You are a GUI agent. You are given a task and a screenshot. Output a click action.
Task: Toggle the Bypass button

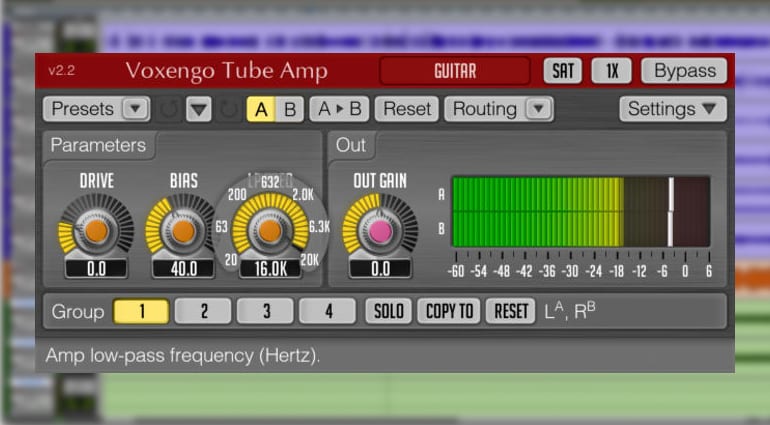coord(685,71)
